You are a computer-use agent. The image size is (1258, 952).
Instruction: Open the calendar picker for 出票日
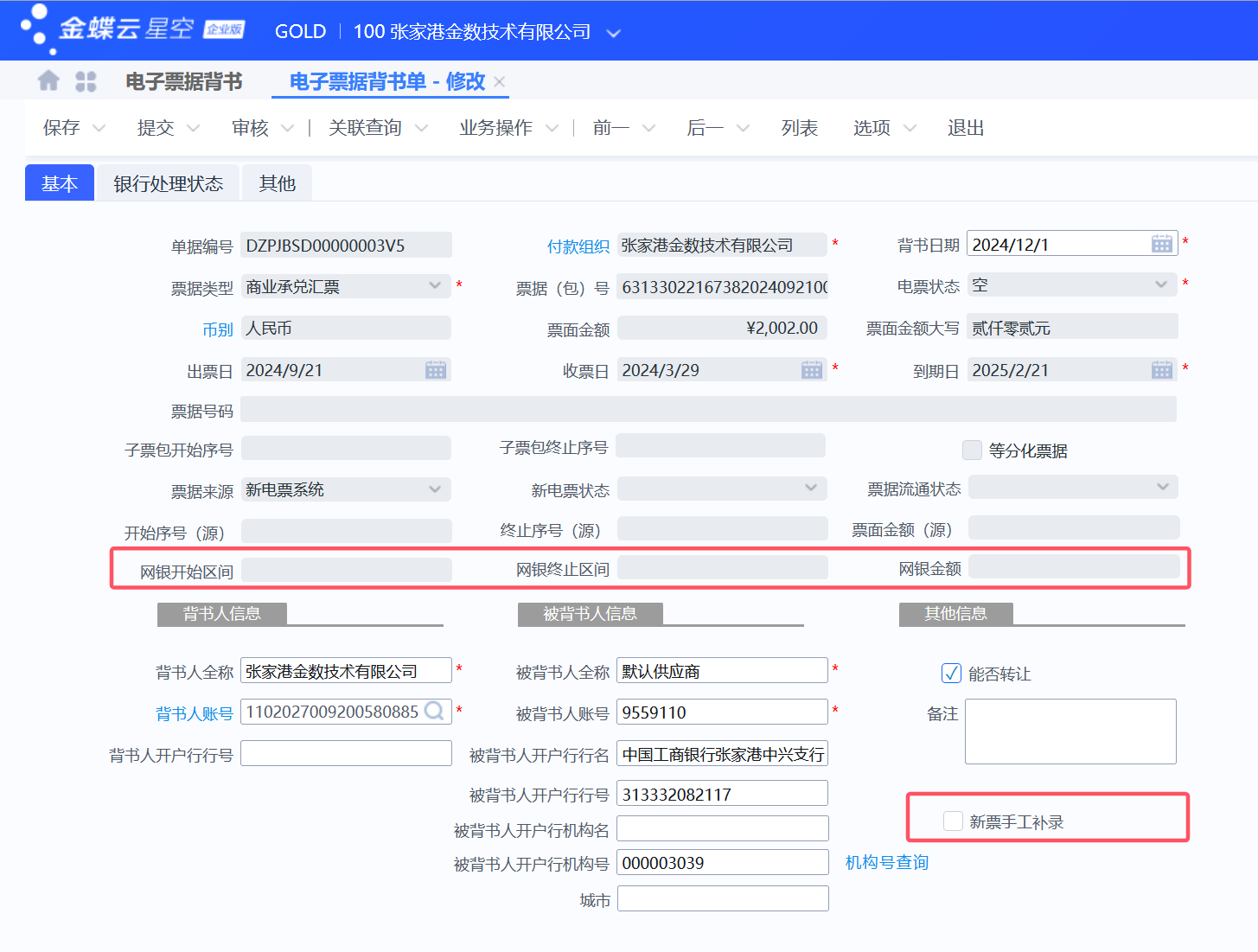(x=437, y=369)
